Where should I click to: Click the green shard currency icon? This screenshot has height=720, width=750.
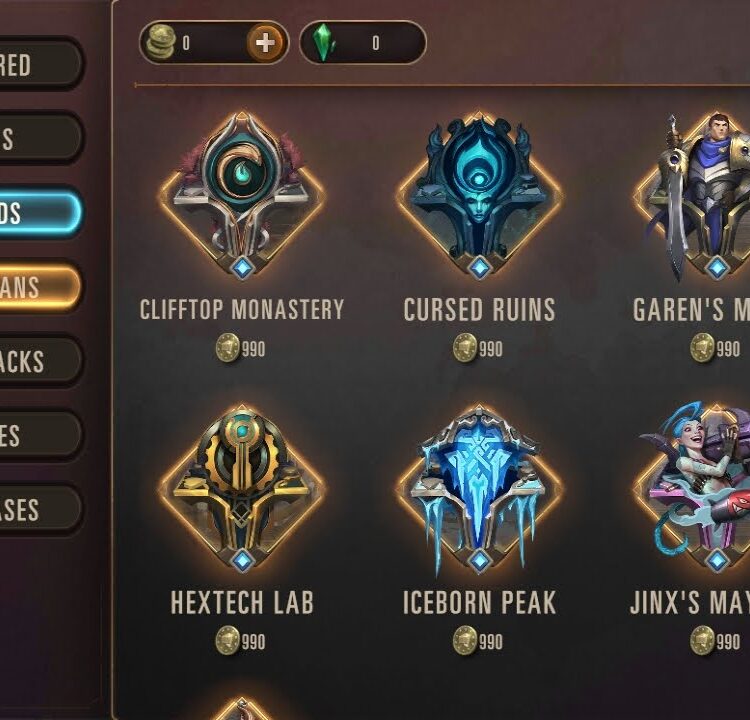point(323,43)
